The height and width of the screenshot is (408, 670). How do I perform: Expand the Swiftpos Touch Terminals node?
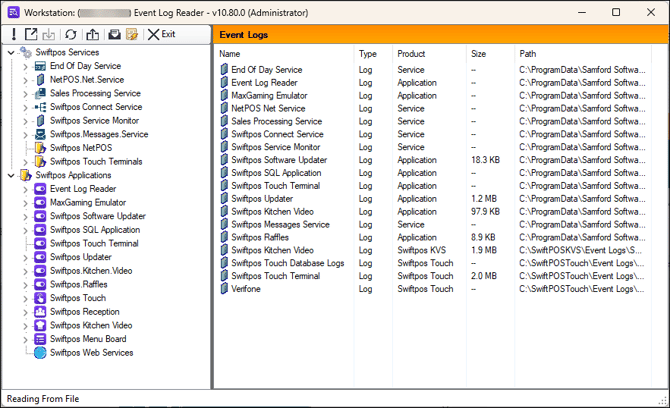[x=25, y=162]
